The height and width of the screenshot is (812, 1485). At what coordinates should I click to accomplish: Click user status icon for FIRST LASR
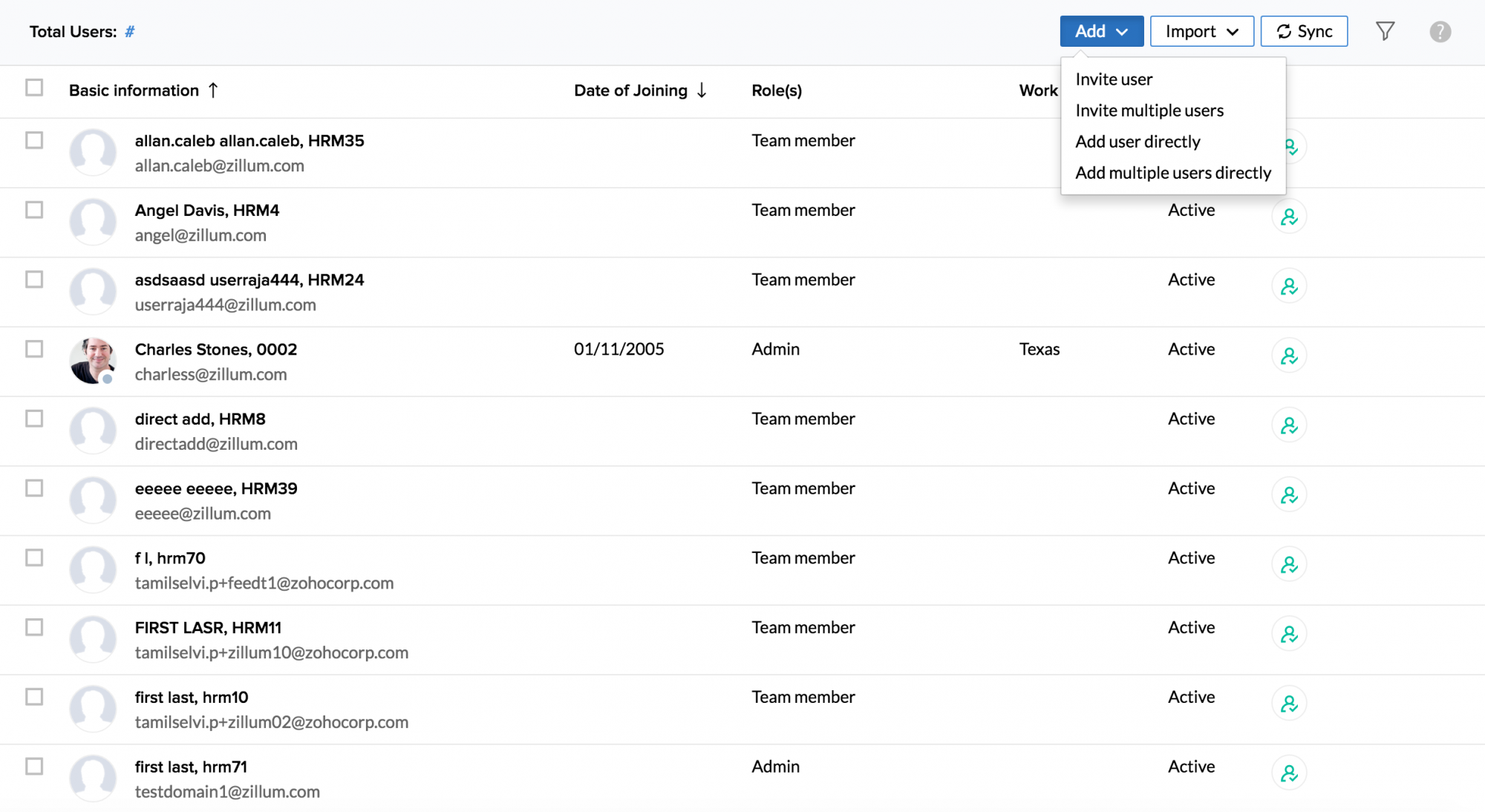tap(1289, 634)
